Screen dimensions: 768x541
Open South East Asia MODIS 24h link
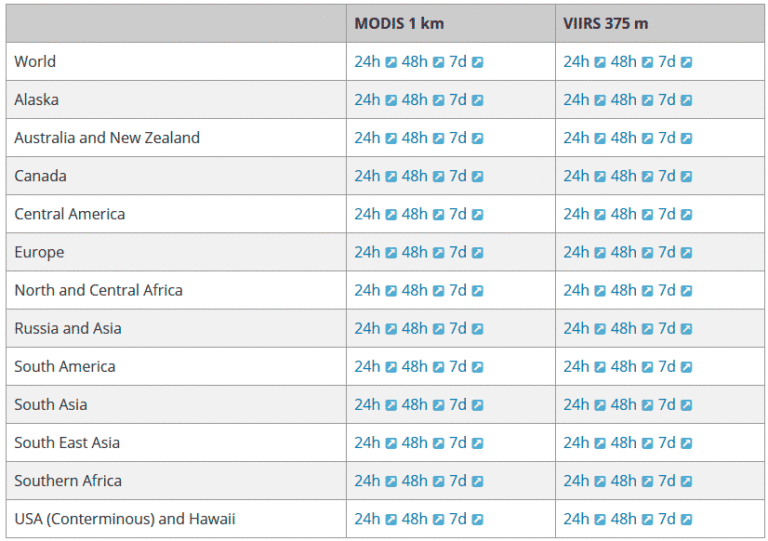(367, 443)
